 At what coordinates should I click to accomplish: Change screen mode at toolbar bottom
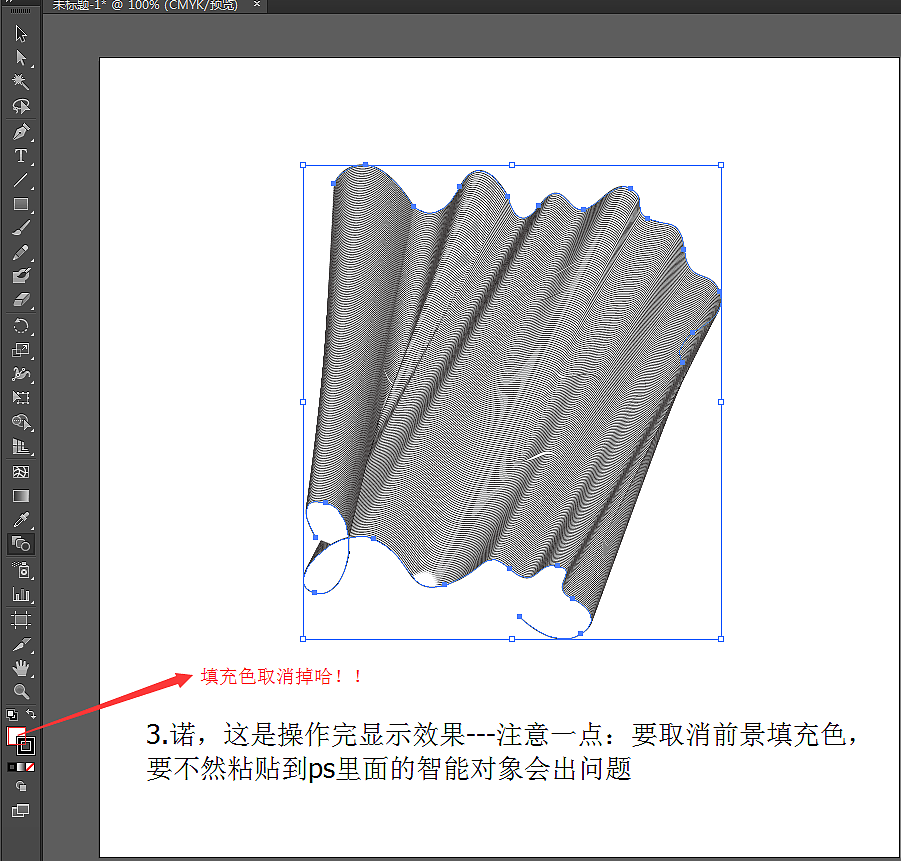coord(21,810)
